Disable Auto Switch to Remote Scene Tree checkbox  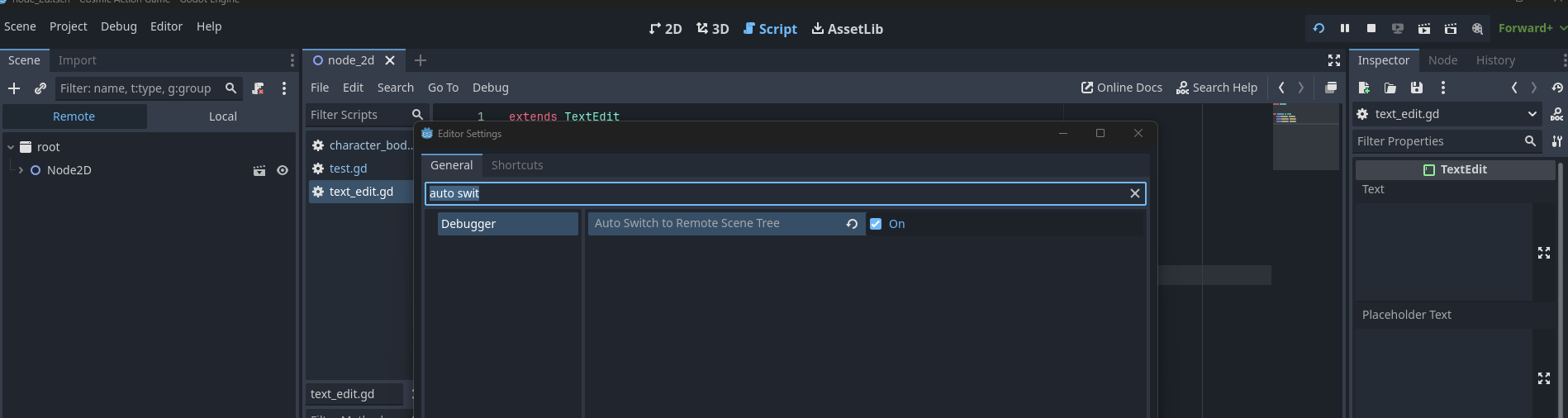click(x=876, y=224)
